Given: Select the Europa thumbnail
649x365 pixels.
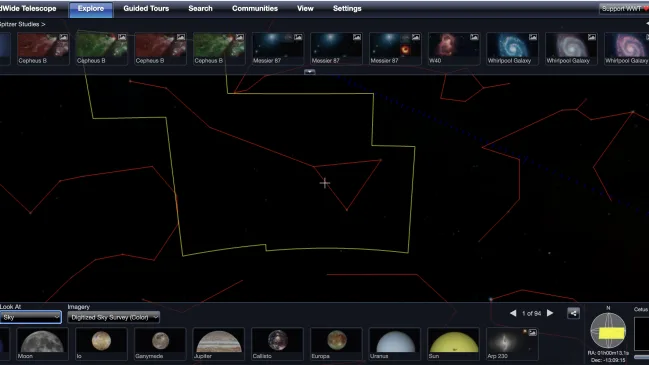Looking at the screenshot, I should coord(336,343).
